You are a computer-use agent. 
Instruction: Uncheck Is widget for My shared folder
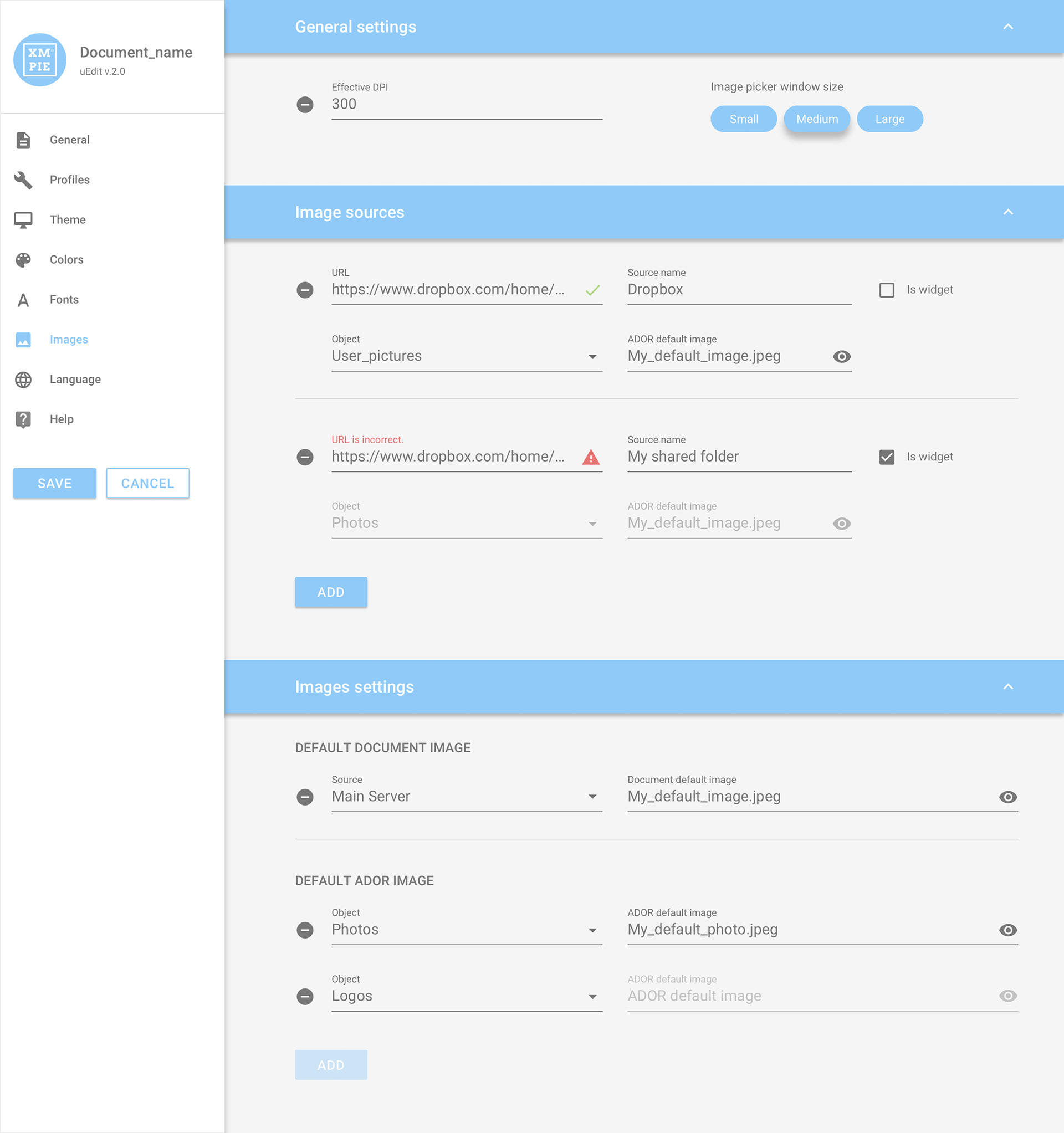pyautogui.click(x=887, y=457)
